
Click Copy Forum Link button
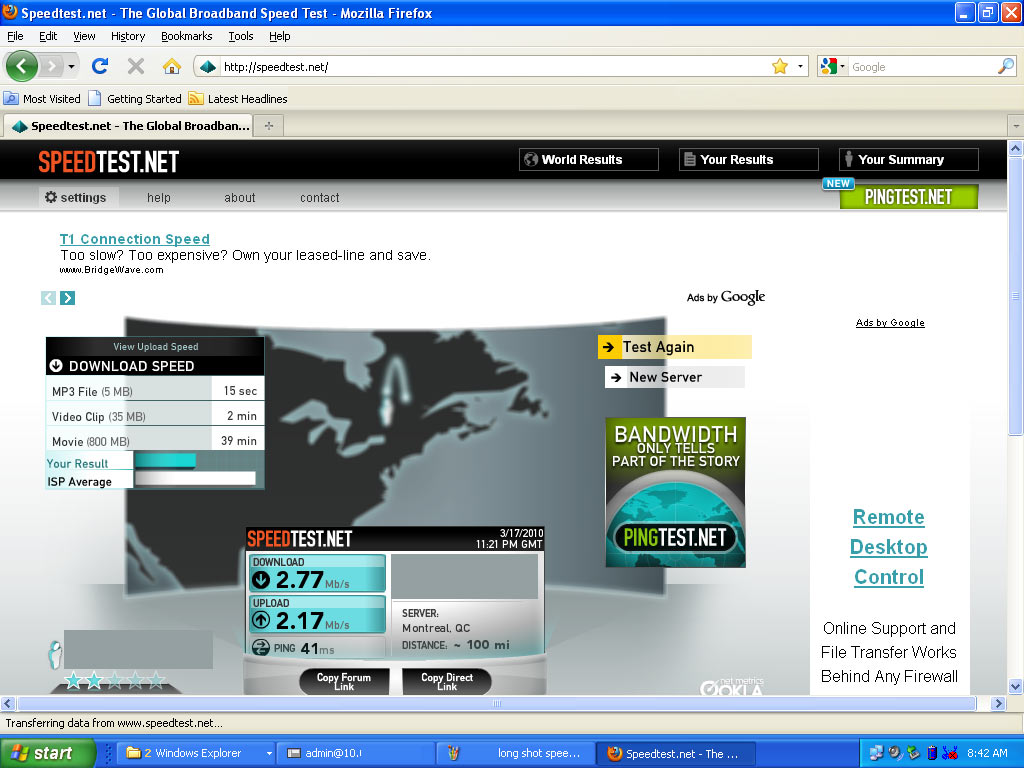pyautogui.click(x=344, y=681)
